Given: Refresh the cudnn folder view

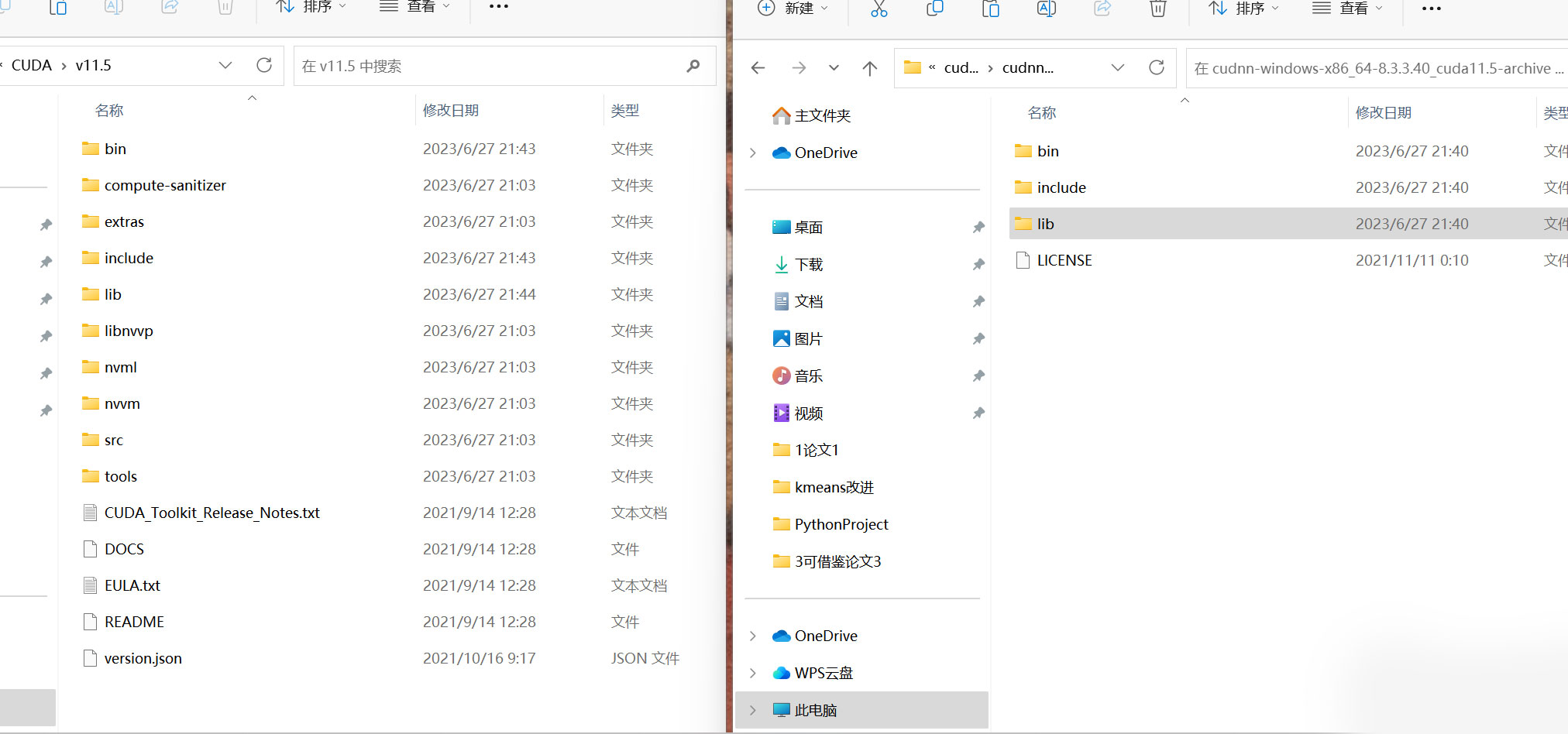Looking at the screenshot, I should click(1156, 67).
